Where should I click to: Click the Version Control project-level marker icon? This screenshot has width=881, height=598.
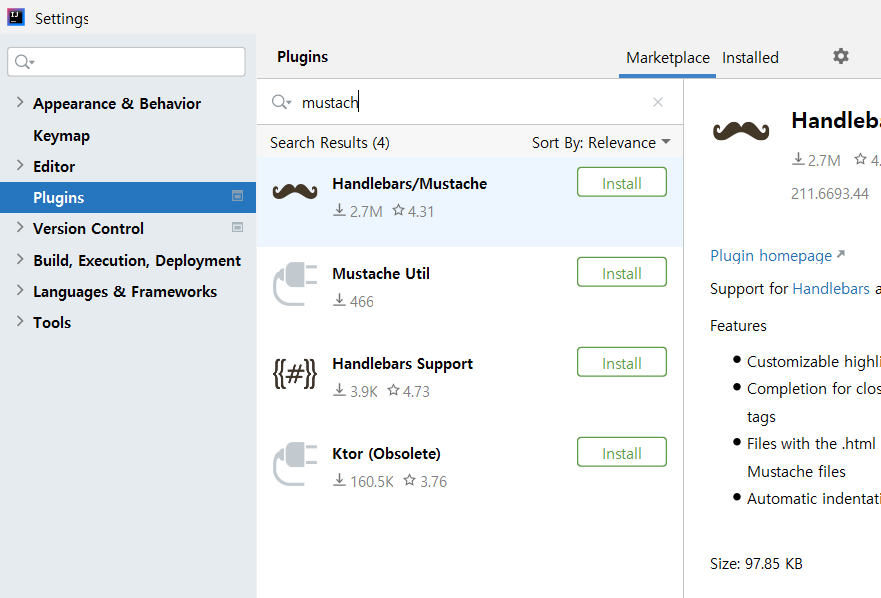tap(238, 227)
